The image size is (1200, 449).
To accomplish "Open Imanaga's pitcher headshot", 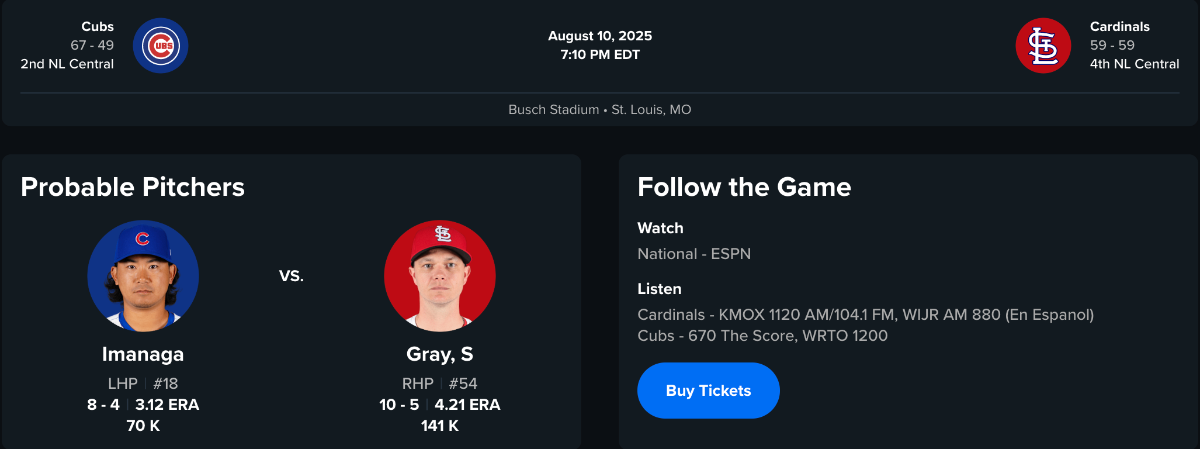I will (143, 276).
